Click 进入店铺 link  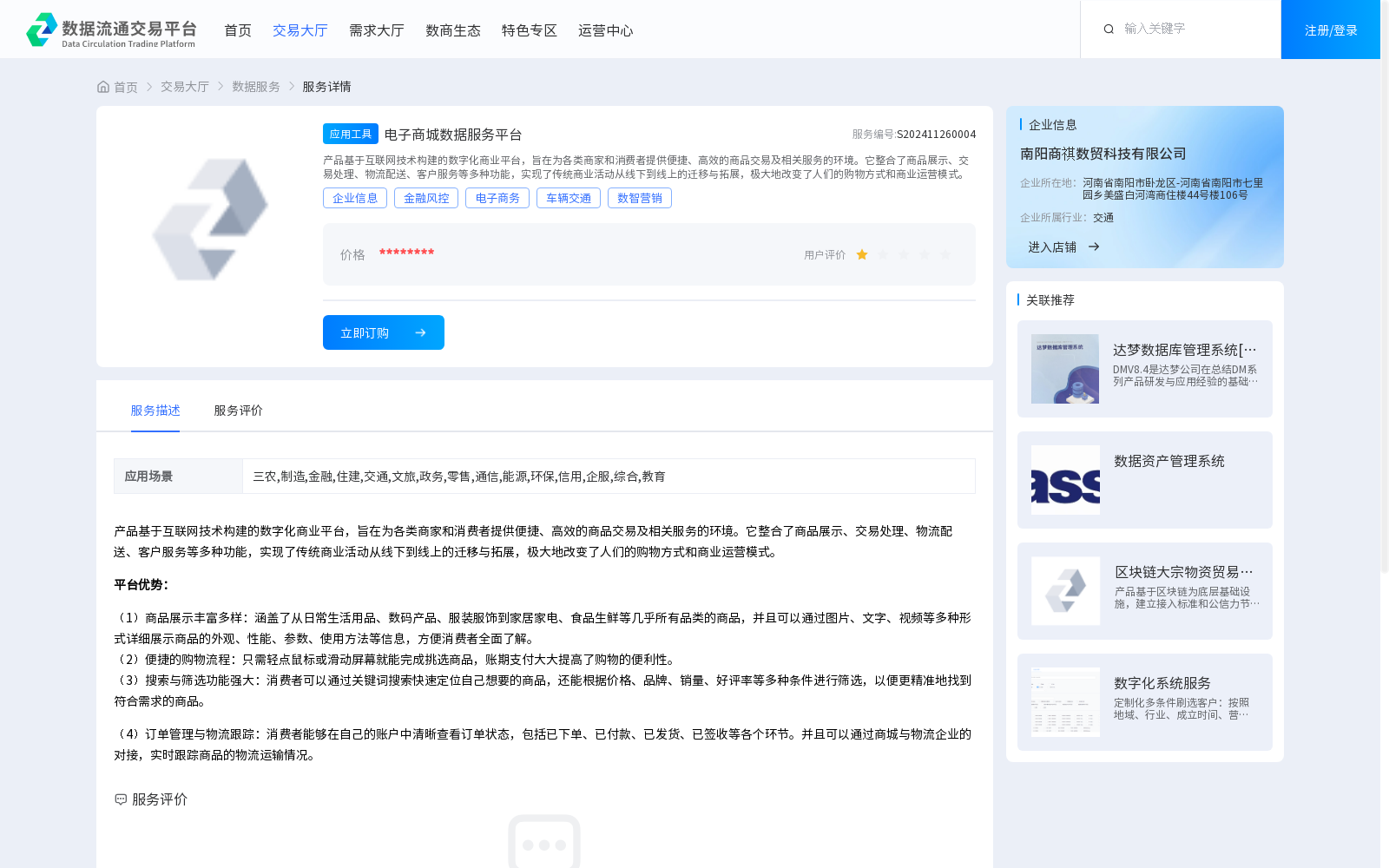(1052, 247)
